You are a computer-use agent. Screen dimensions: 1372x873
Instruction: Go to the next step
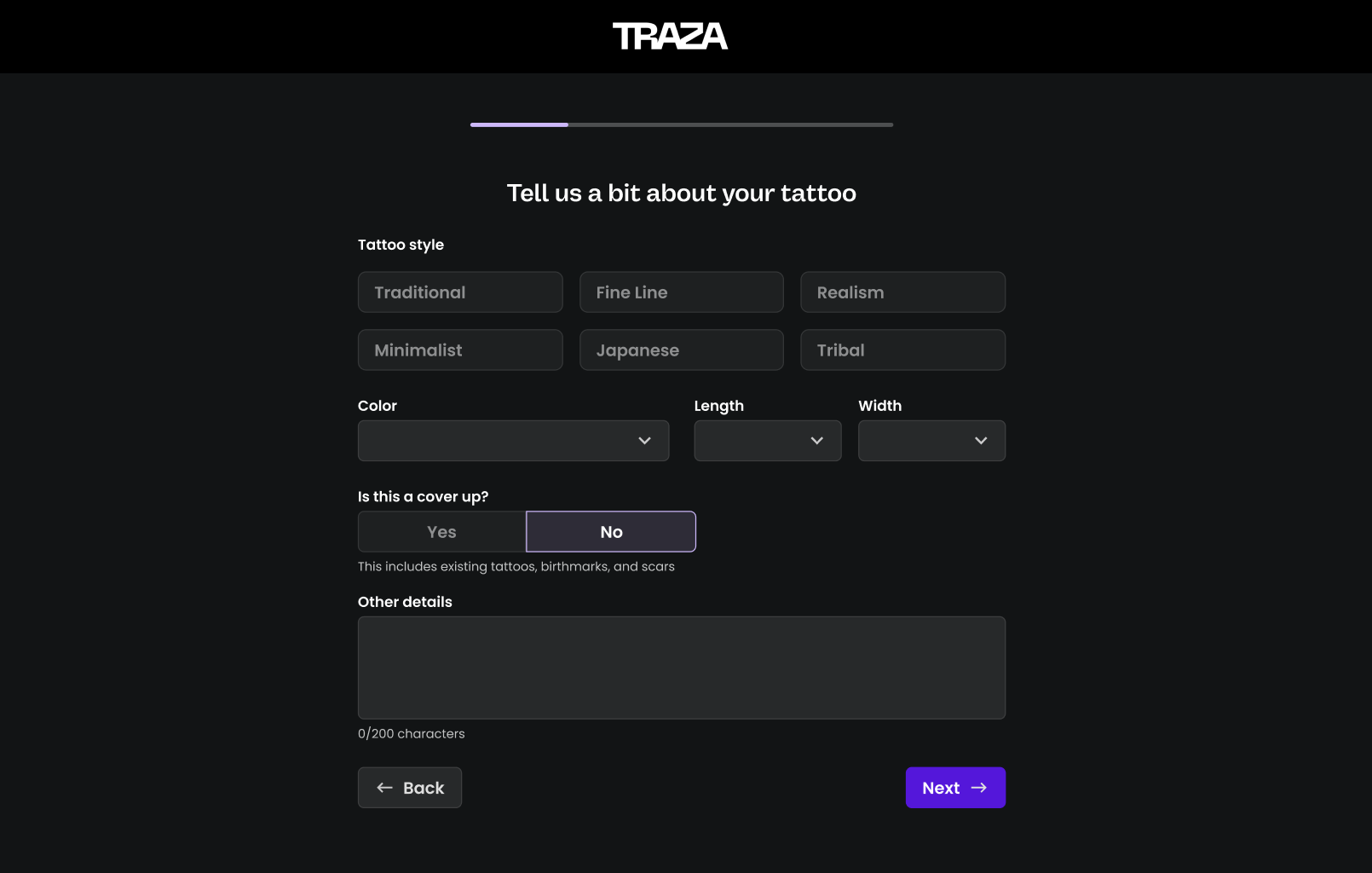point(954,788)
